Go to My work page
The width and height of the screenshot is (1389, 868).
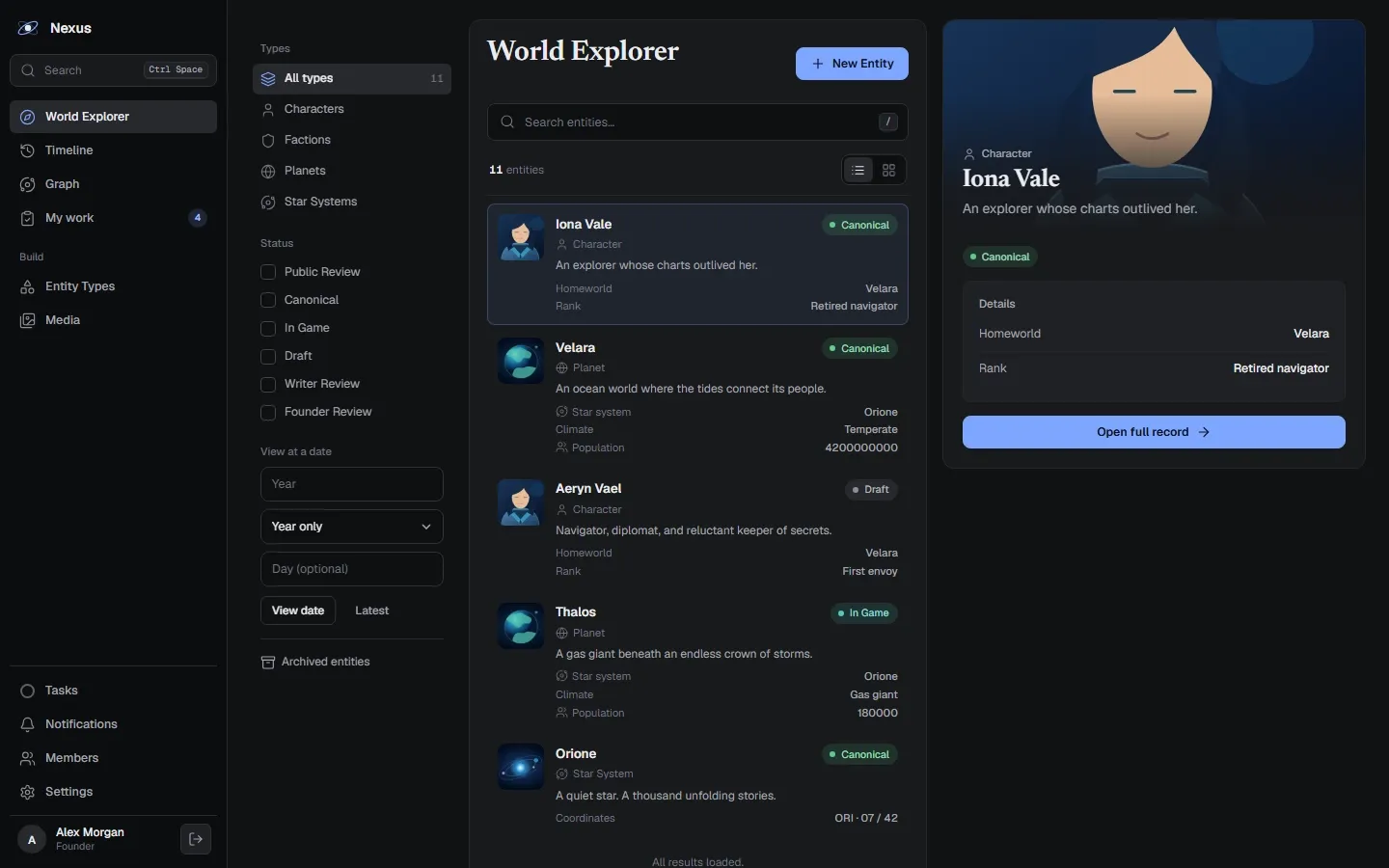click(x=113, y=218)
